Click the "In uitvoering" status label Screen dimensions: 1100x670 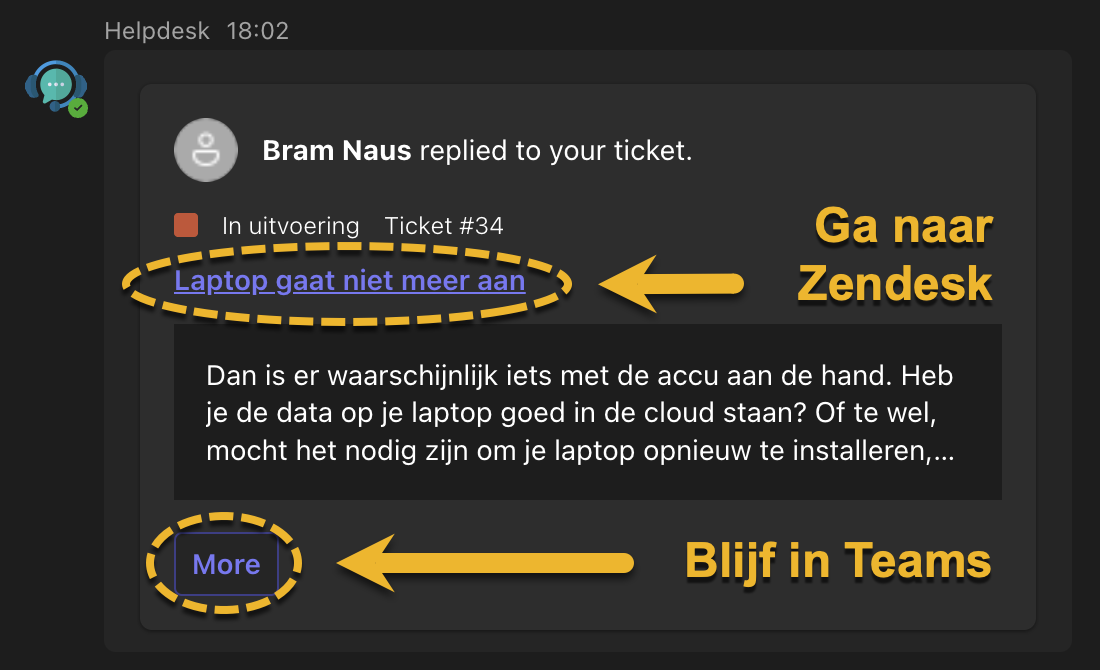pyautogui.click(x=290, y=226)
